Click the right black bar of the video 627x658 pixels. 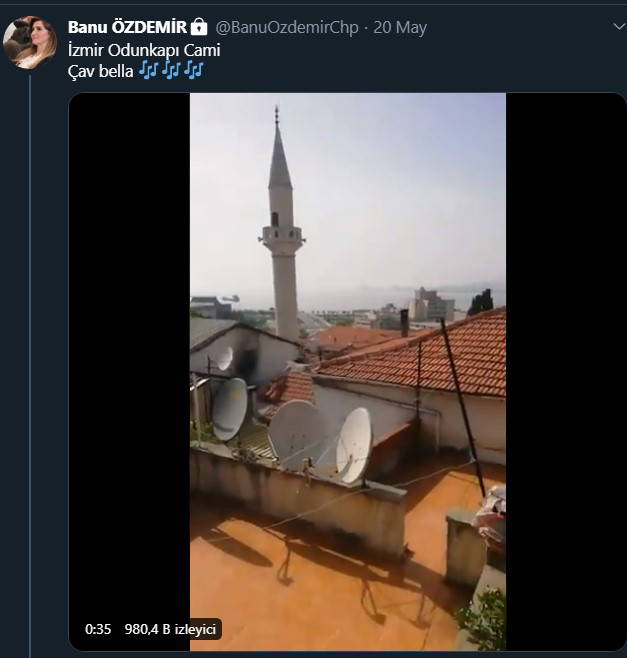tap(565, 370)
